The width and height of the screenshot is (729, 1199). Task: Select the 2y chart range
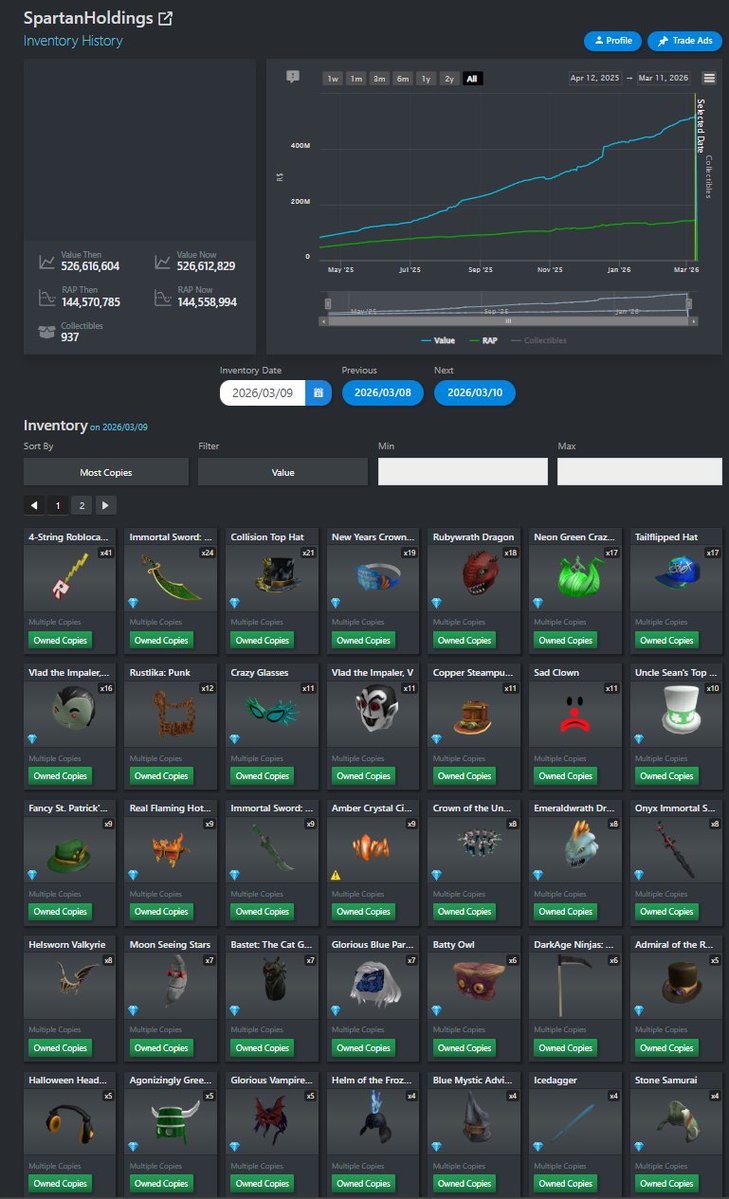pyautogui.click(x=449, y=79)
